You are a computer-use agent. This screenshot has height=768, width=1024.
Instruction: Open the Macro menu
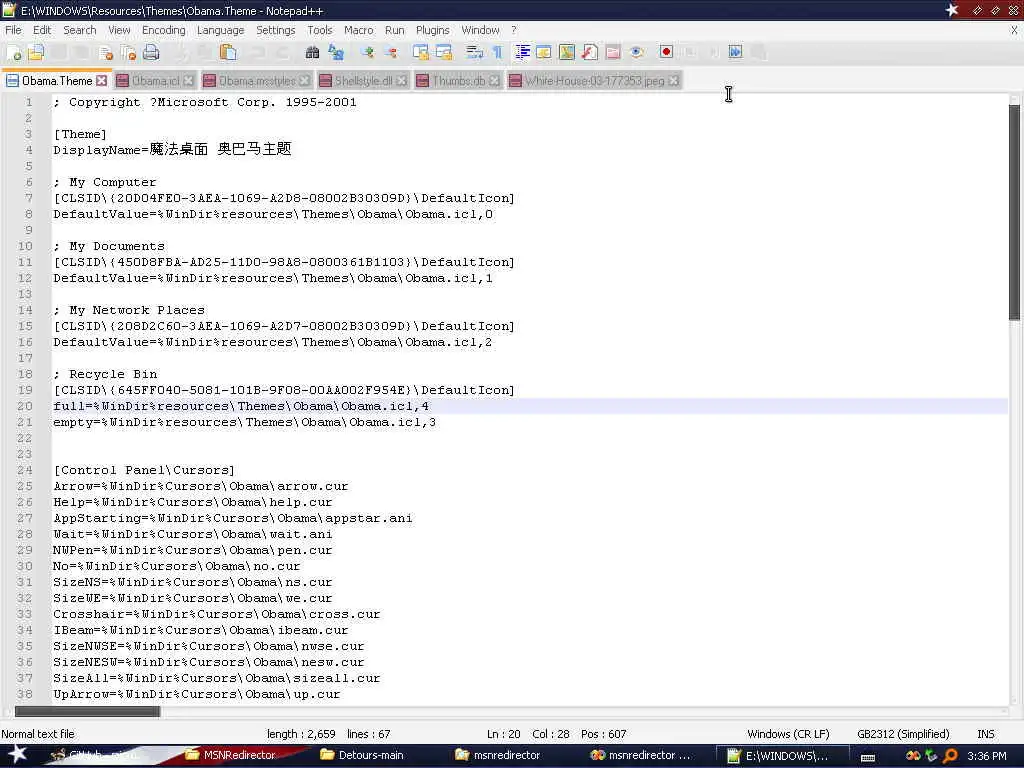click(x=359, y=30)
